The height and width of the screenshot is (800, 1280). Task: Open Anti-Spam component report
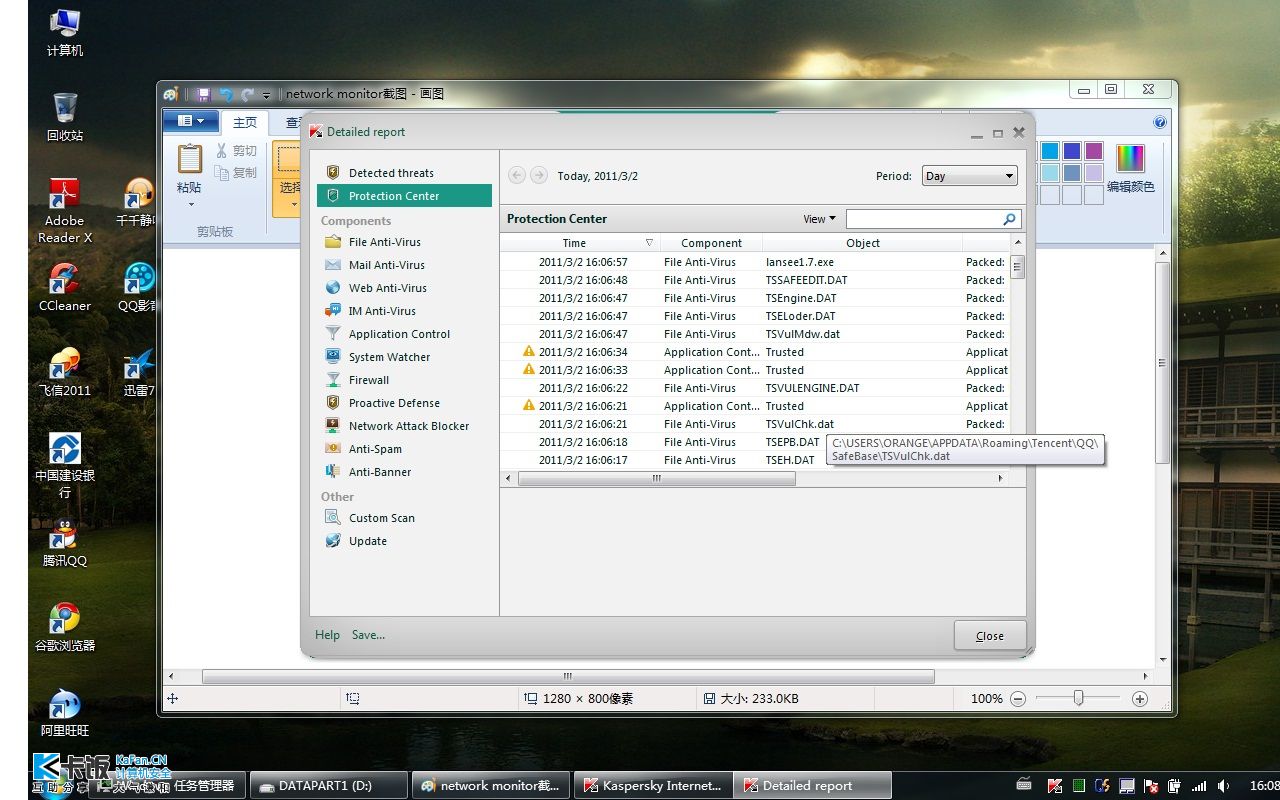point(375,449)
